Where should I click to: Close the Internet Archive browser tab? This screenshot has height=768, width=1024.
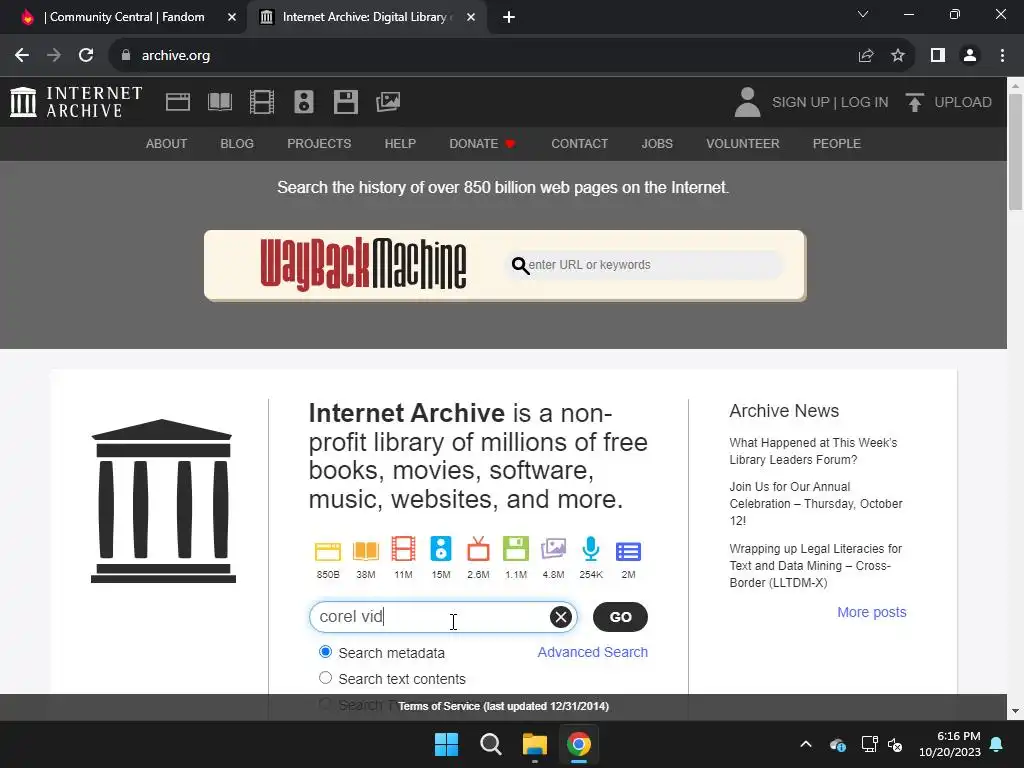(x=471, y=17)
